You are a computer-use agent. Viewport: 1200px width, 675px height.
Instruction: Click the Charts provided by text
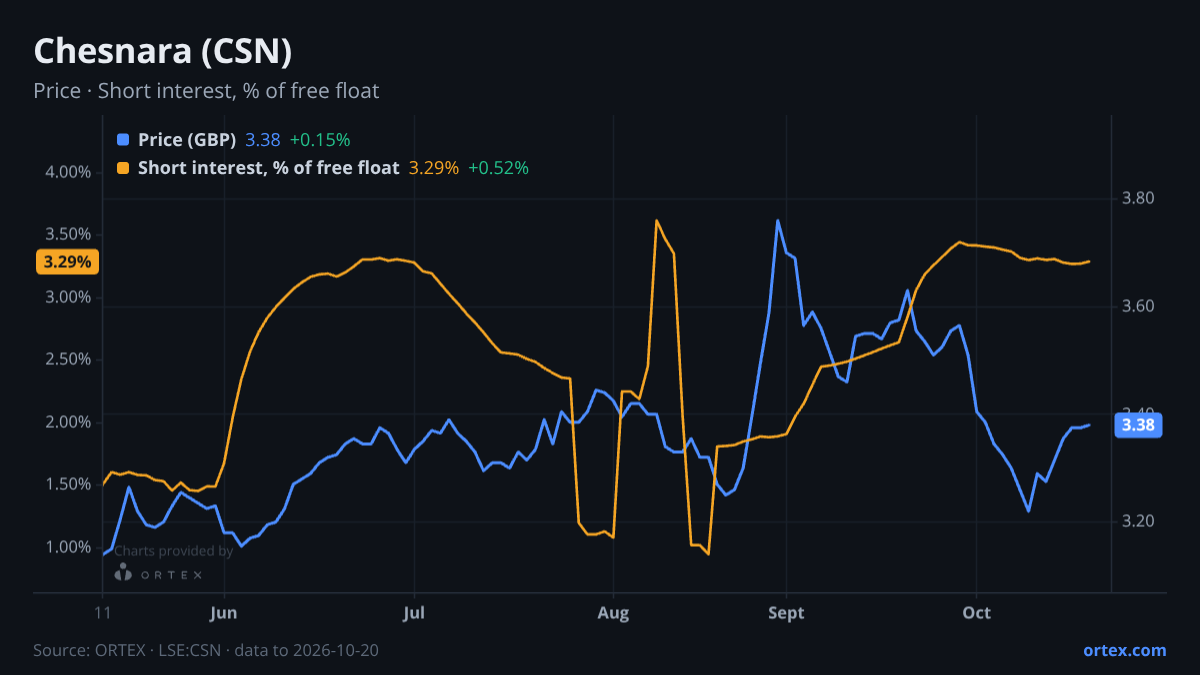coord(173,551)
